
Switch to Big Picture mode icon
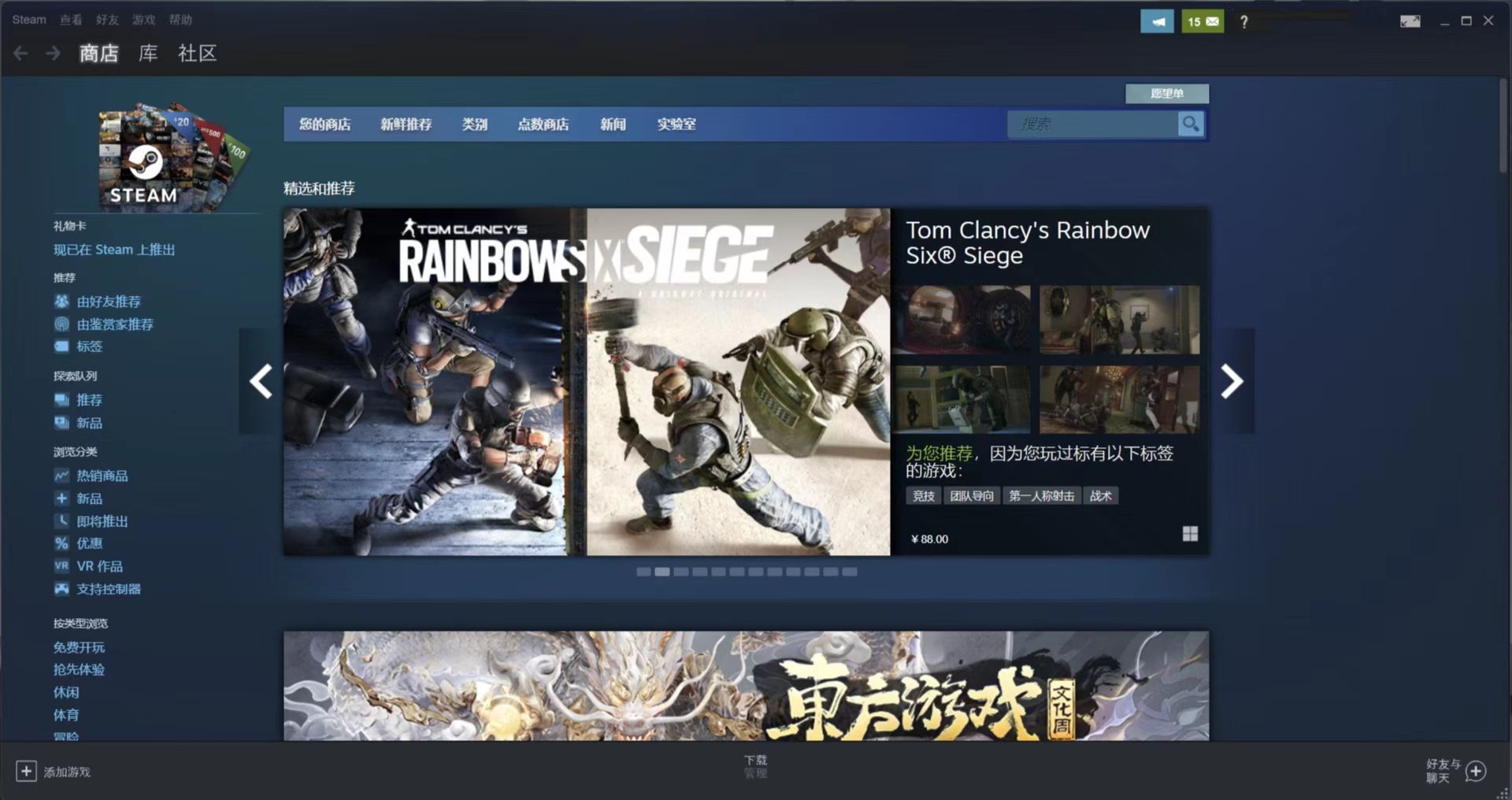pyautogui.click(x=1410, y=21)
